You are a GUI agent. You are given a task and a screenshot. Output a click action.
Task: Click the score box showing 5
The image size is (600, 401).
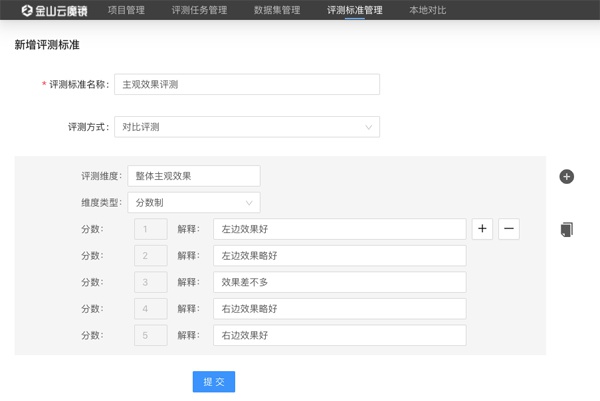coord(150,335)
